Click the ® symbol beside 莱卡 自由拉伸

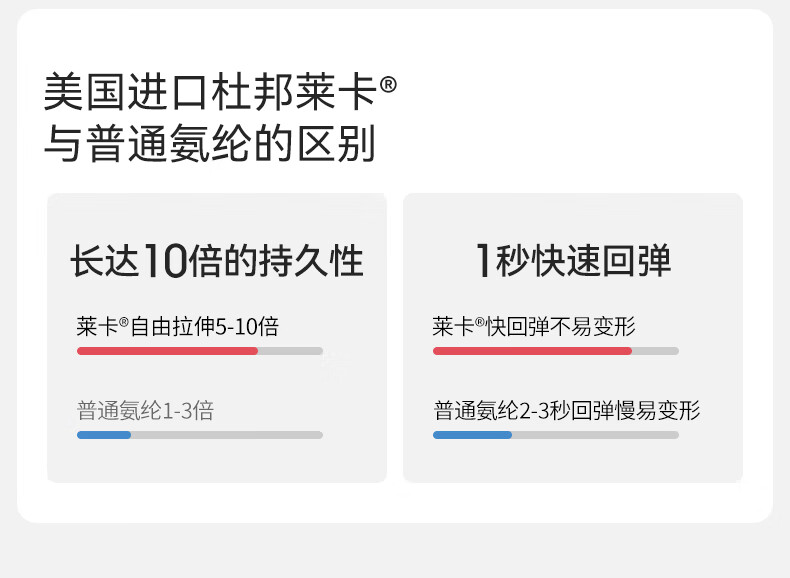(124, 323)
